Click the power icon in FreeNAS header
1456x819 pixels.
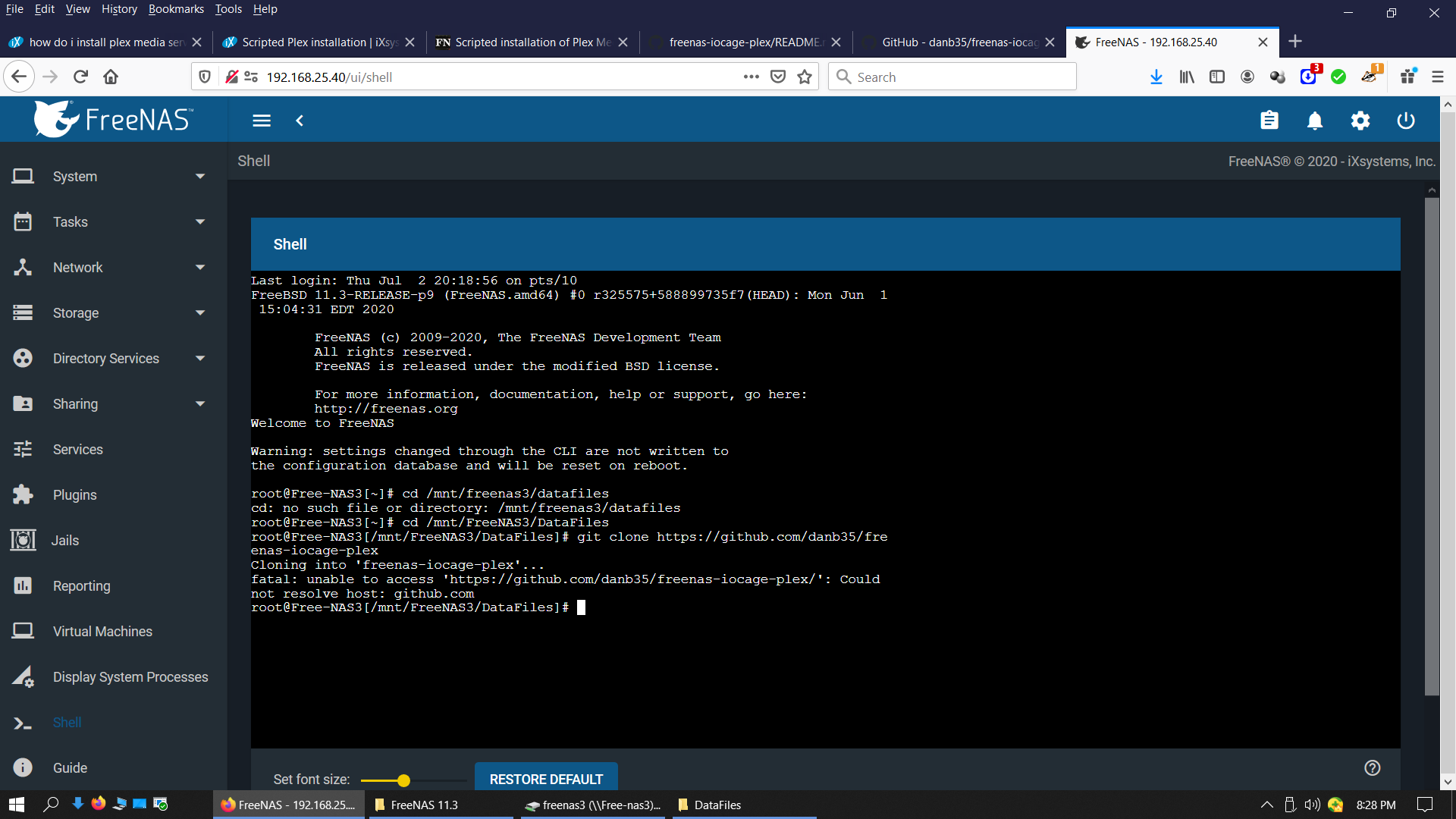pos(1406,121)
